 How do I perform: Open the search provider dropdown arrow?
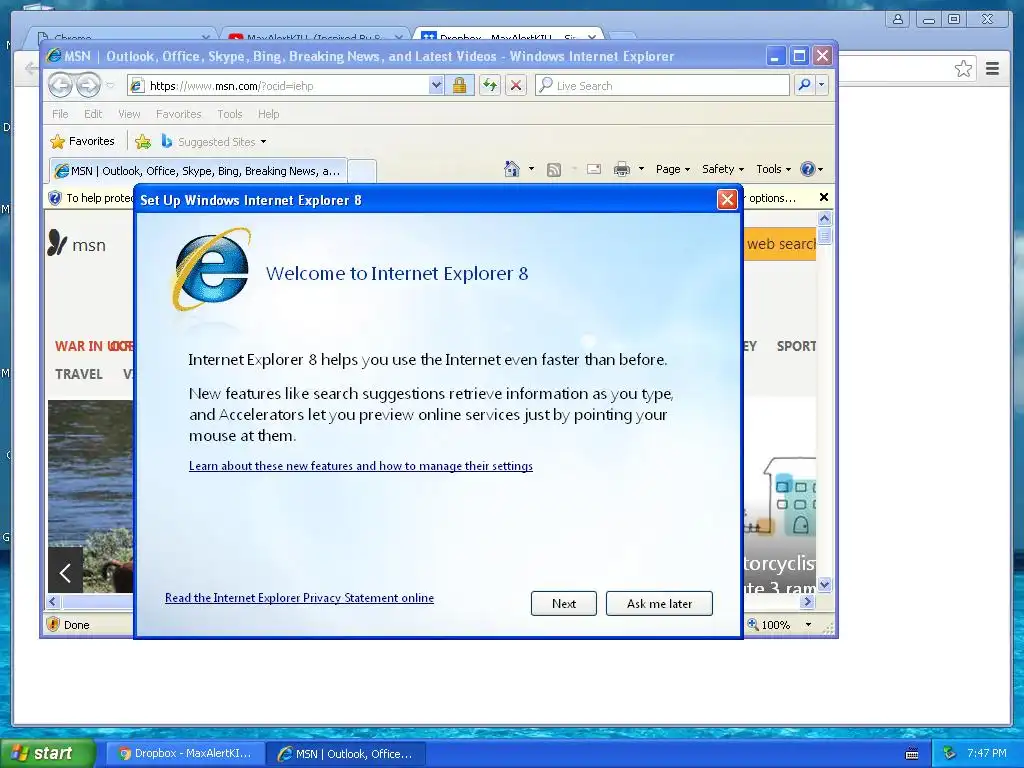(822, 85)
